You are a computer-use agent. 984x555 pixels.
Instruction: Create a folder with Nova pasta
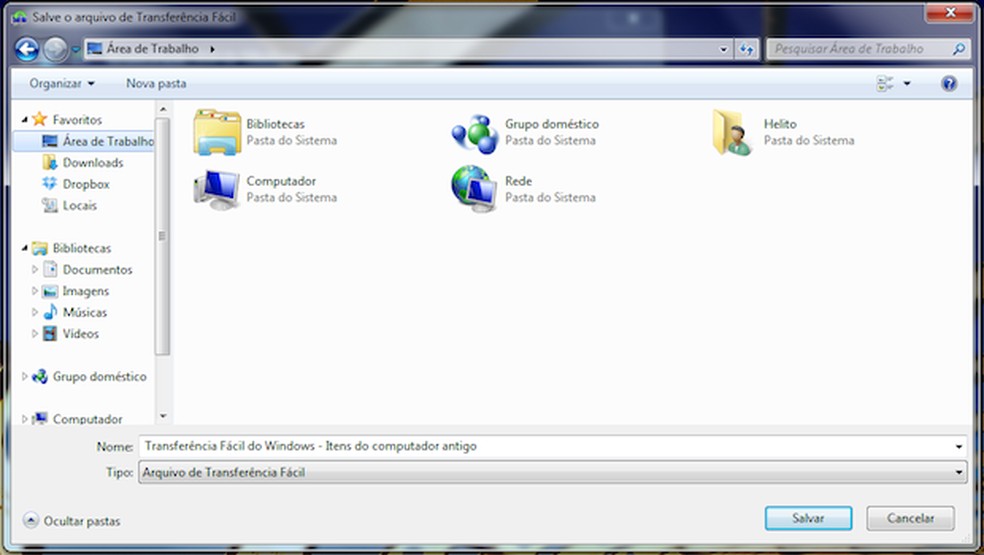pyautogui.click(x=156, y=84)
